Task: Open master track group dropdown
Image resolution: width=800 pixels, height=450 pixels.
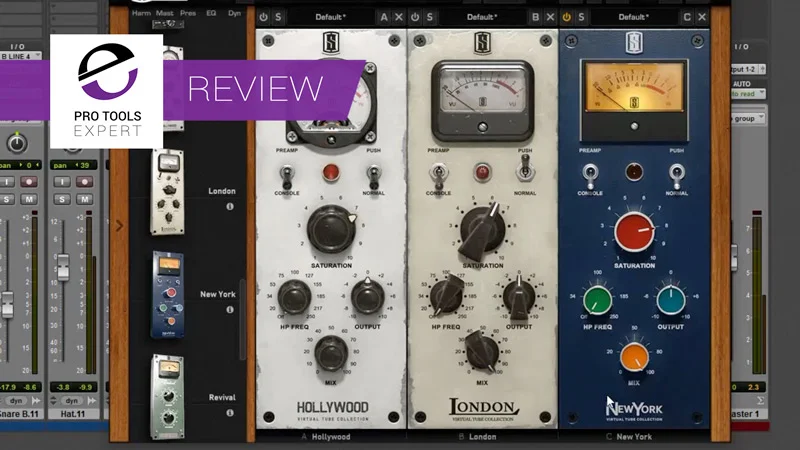Action: [x=747, y=118]
